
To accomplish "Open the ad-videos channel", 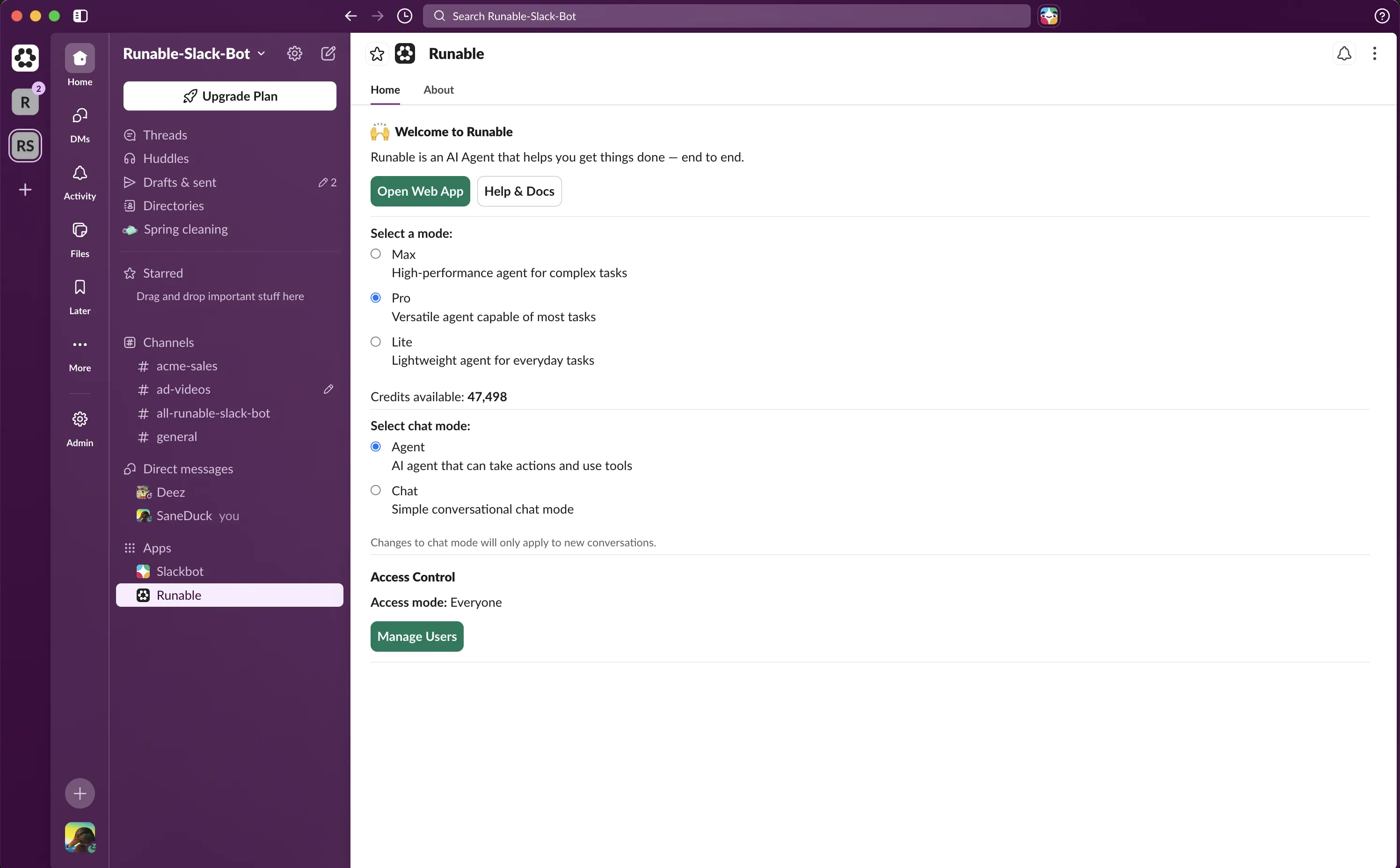I will (x=229, y=389).
